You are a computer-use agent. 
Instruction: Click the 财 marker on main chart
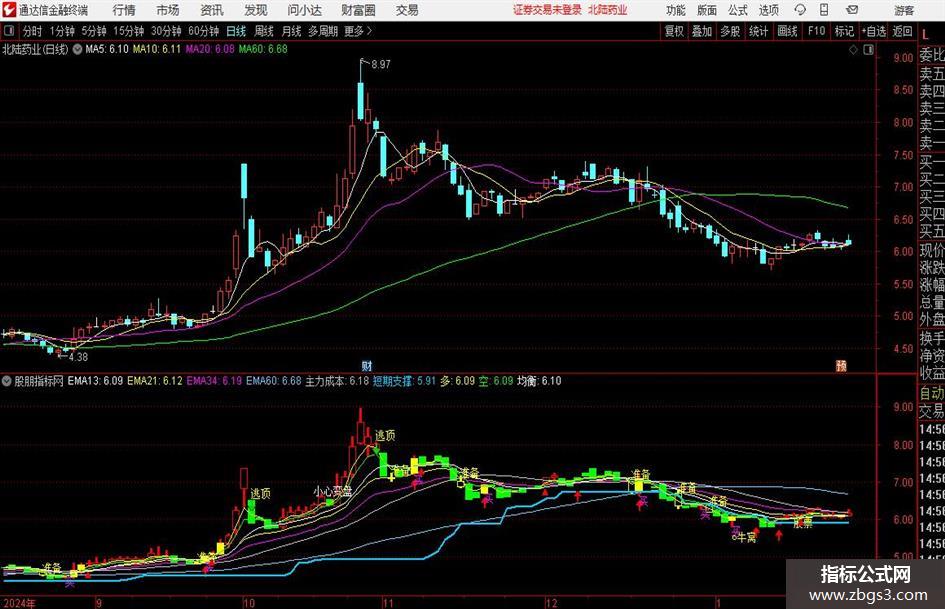[366, 365]
